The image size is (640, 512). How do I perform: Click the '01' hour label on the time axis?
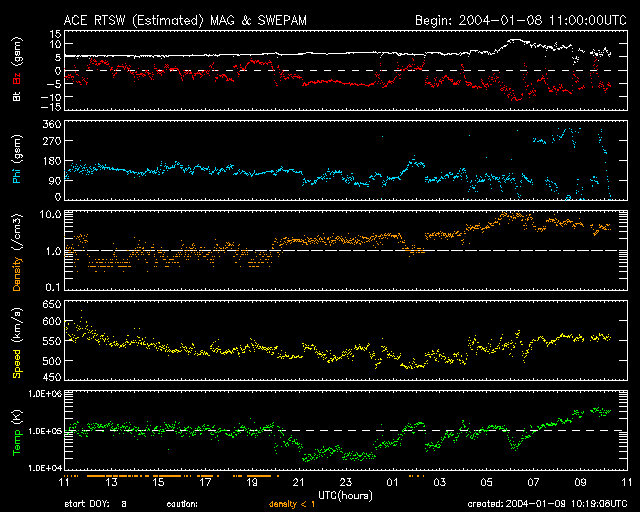(x=393, y=483)
